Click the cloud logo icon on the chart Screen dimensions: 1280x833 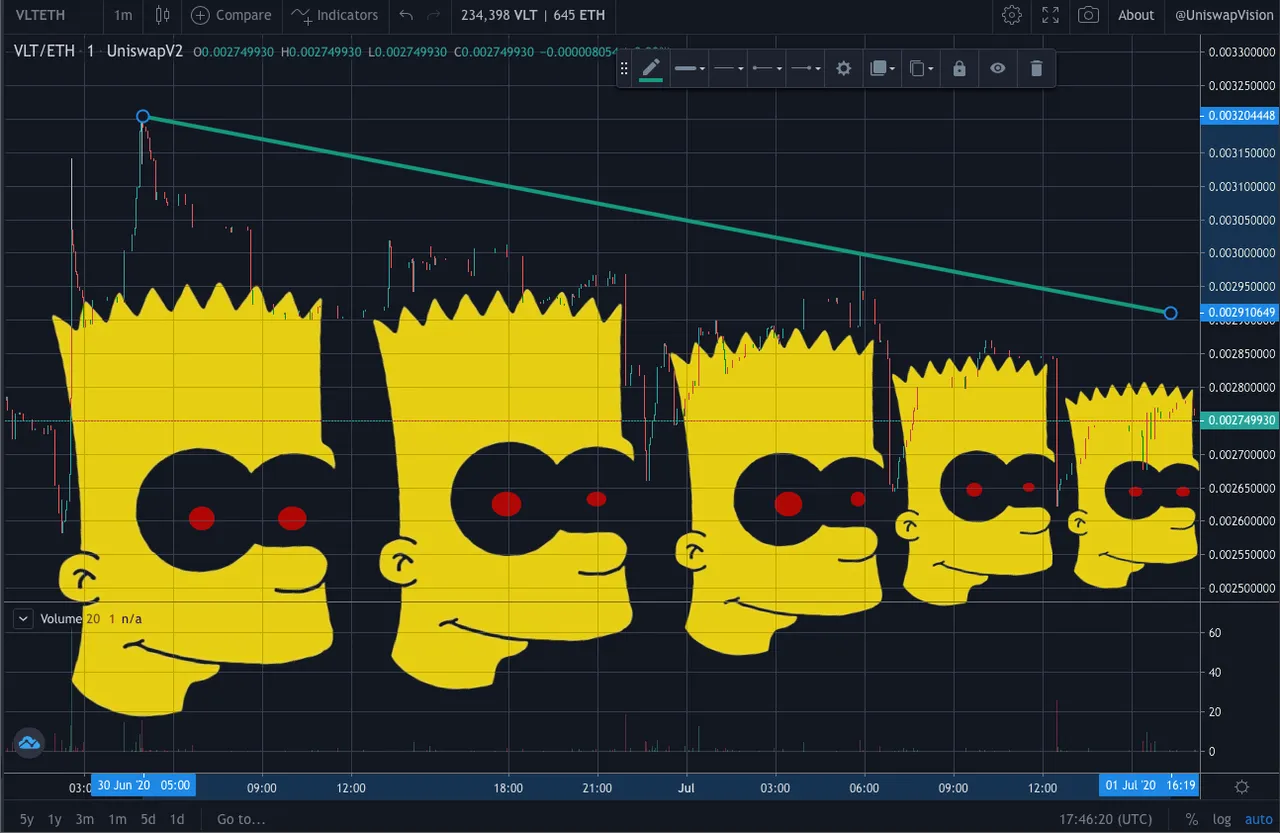click(x=28, y=742)
